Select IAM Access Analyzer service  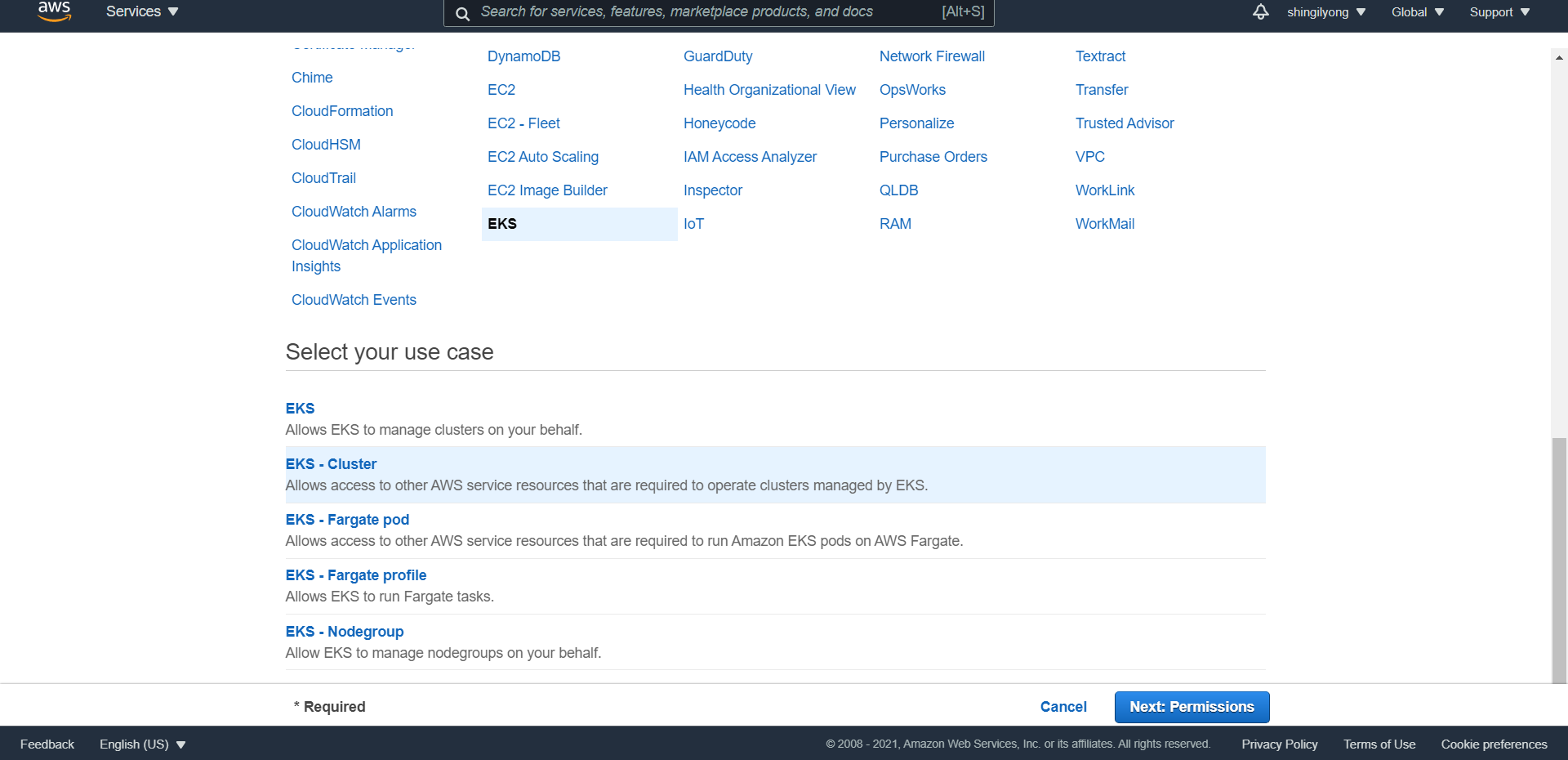750,157
